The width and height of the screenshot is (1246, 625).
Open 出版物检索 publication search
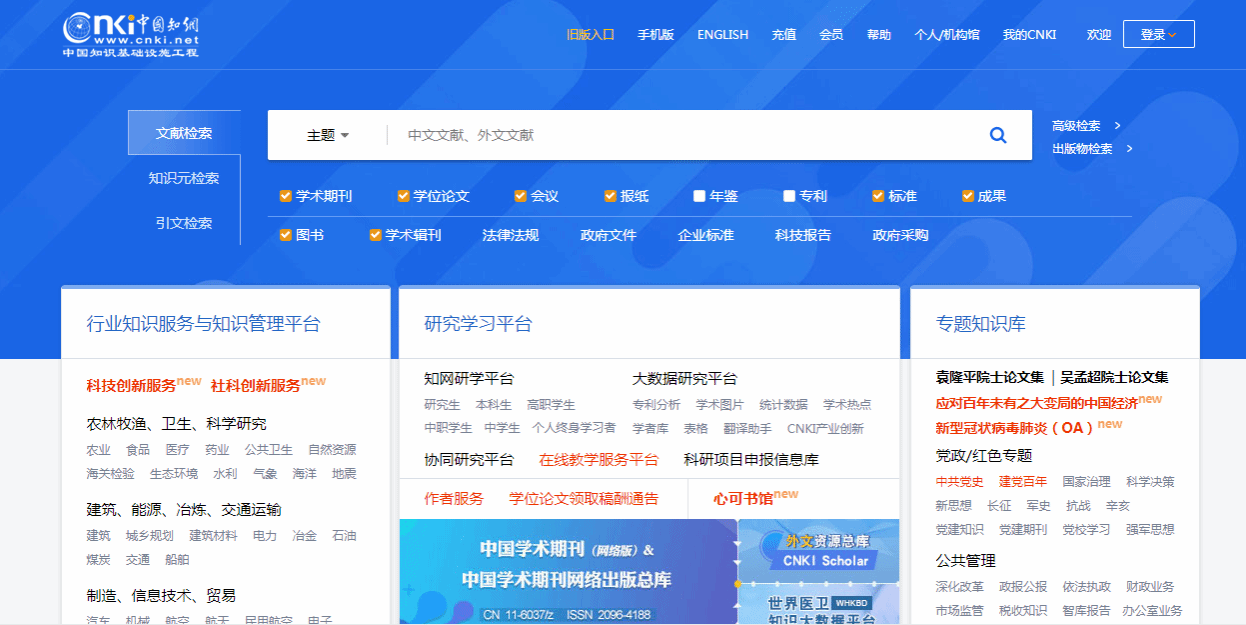point(1092,149)
